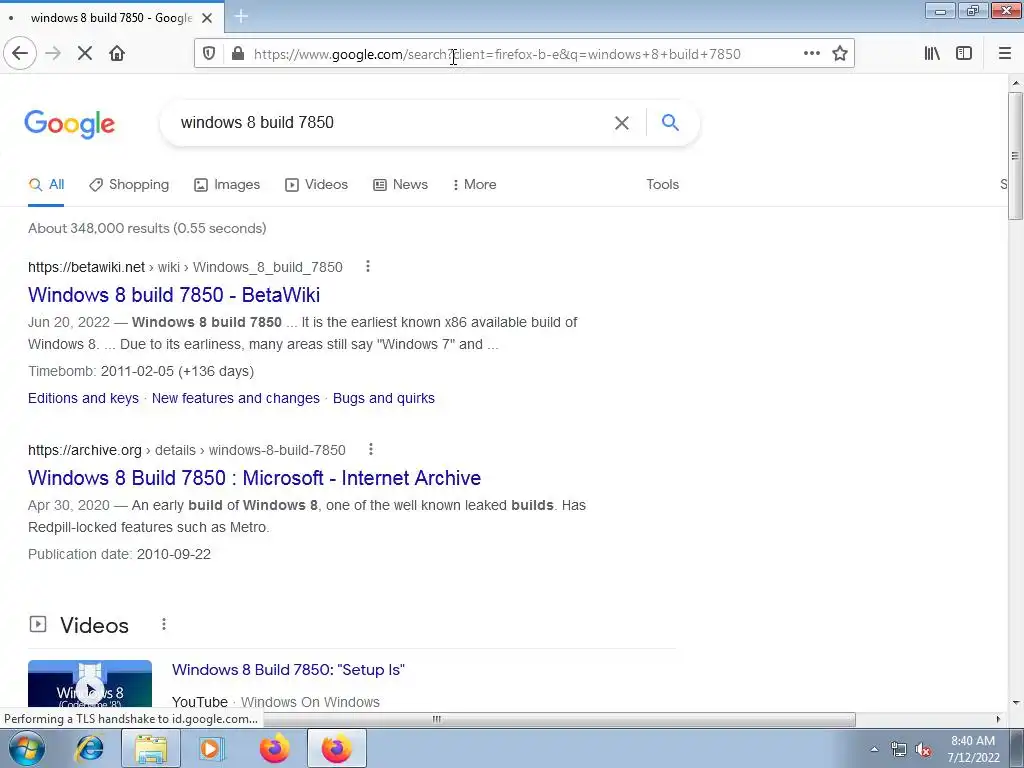Select the About 348,000 results text
1024x768 pixels.
tap(147, 229)
